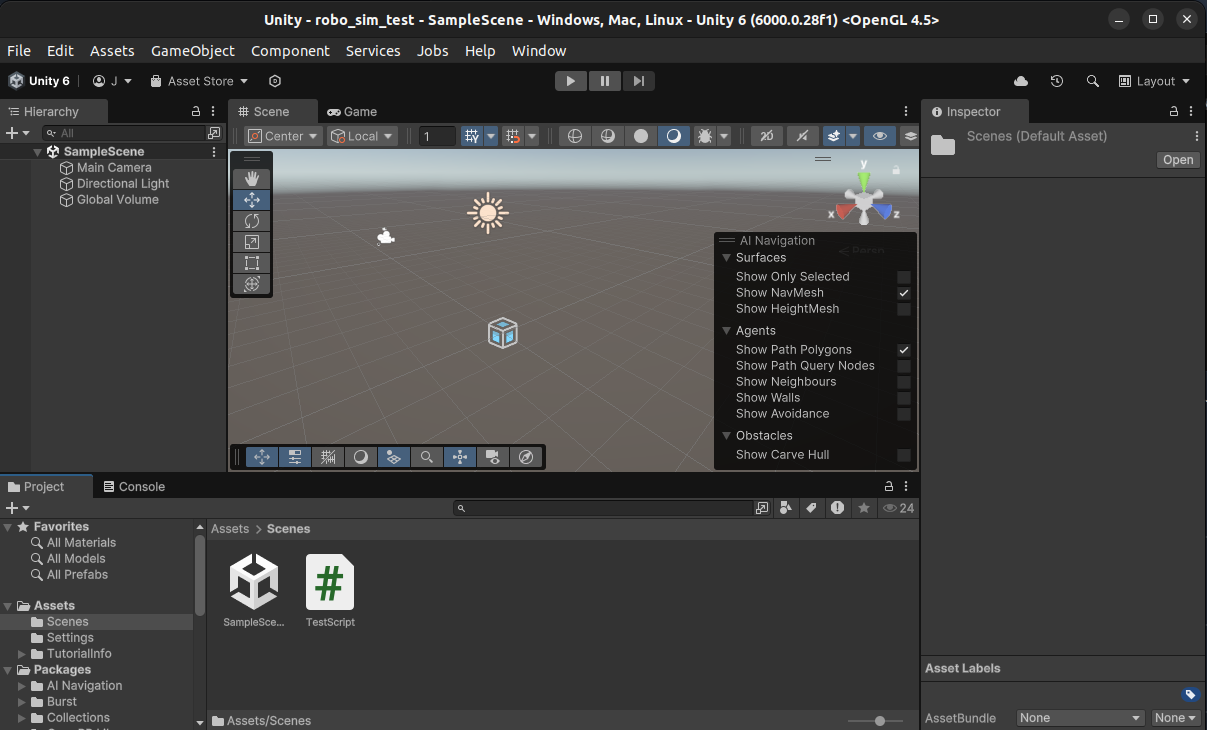The image size is (1207, 730).
Task: Switch to the Rotate tool
Action: (x=252, y=221)
